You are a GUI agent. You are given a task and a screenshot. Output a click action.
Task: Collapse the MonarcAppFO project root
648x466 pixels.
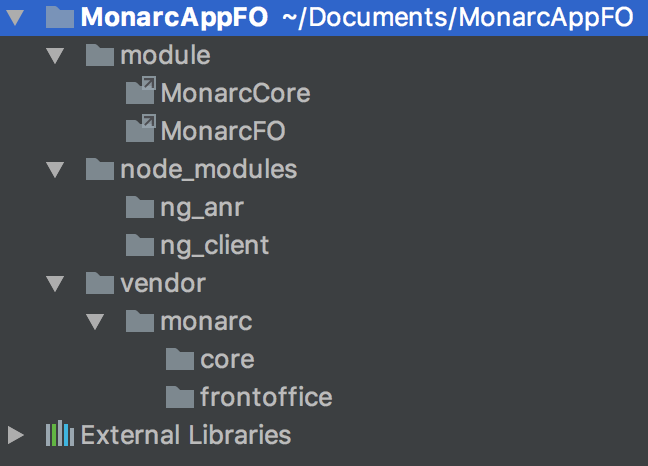click(x=15, y=17)
